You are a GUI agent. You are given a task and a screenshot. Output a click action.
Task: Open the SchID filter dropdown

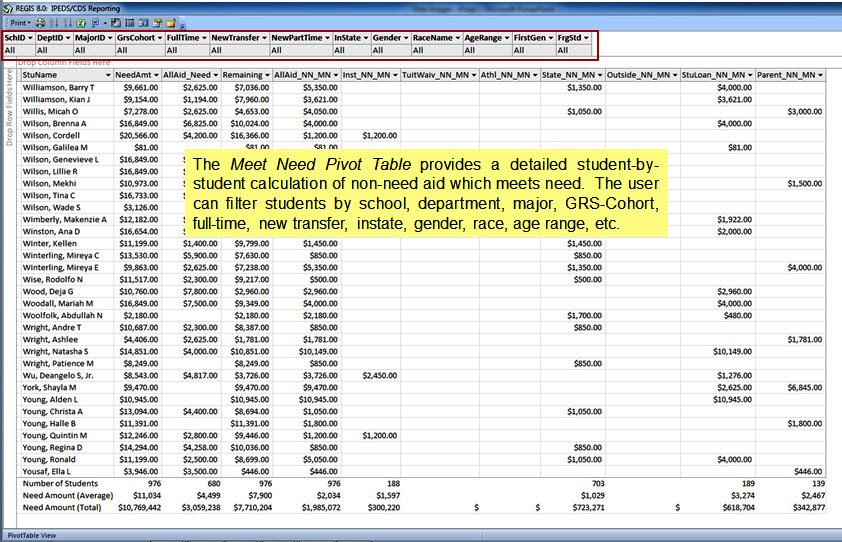[30, 38]
